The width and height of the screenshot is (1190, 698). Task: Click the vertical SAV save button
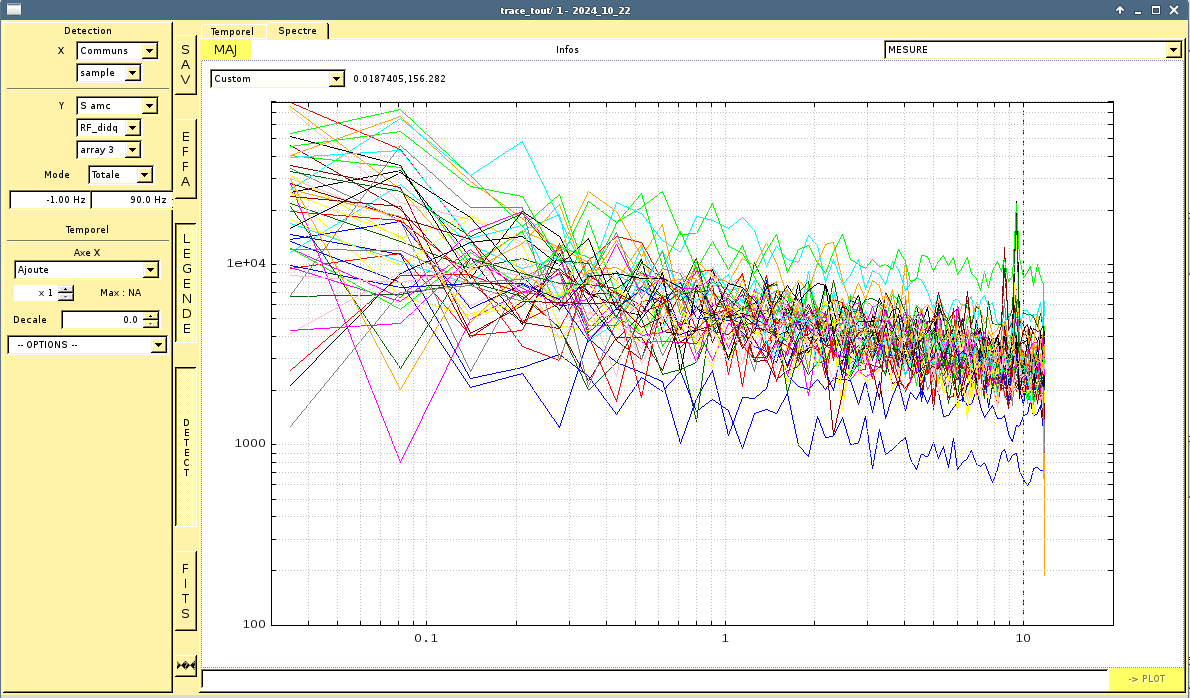pos(185,64)
